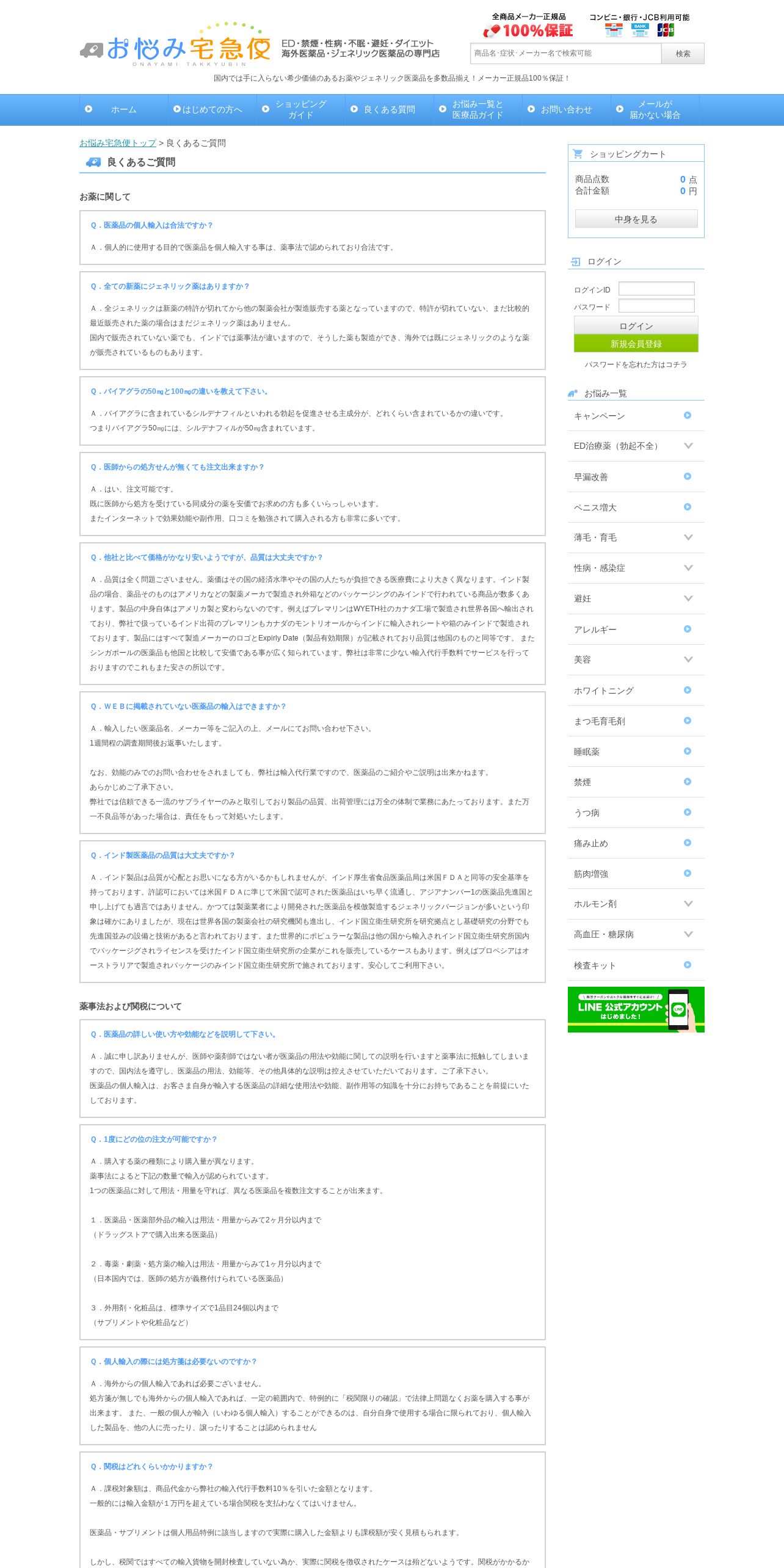
Task: Click the circle arrow icon for 睡眠薬
Action: pos(688,751)
